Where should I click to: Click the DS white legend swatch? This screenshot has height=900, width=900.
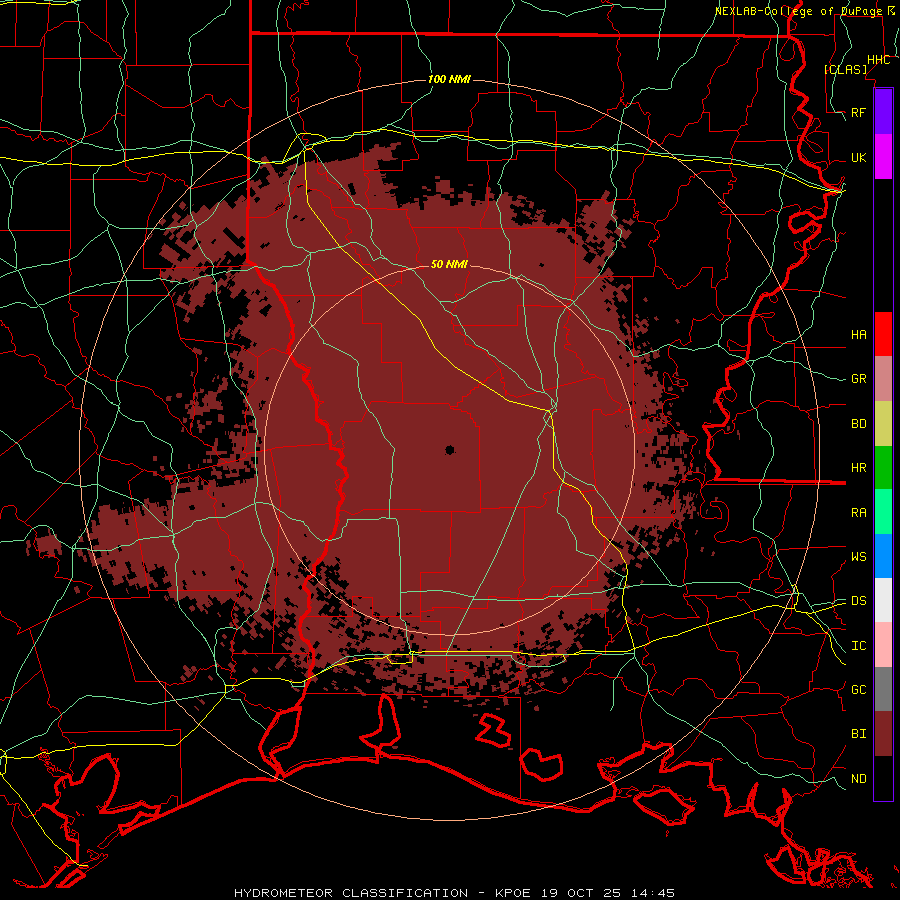(x=883, y=600)
